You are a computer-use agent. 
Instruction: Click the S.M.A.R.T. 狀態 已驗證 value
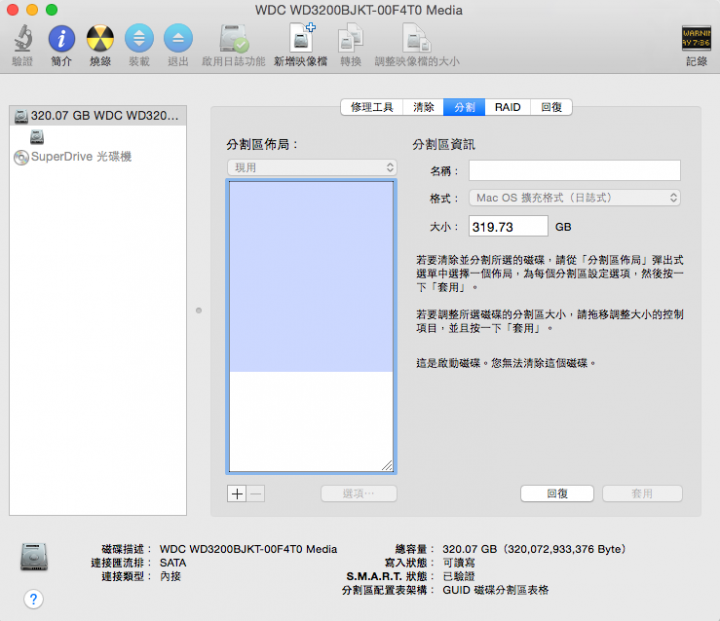459,576
